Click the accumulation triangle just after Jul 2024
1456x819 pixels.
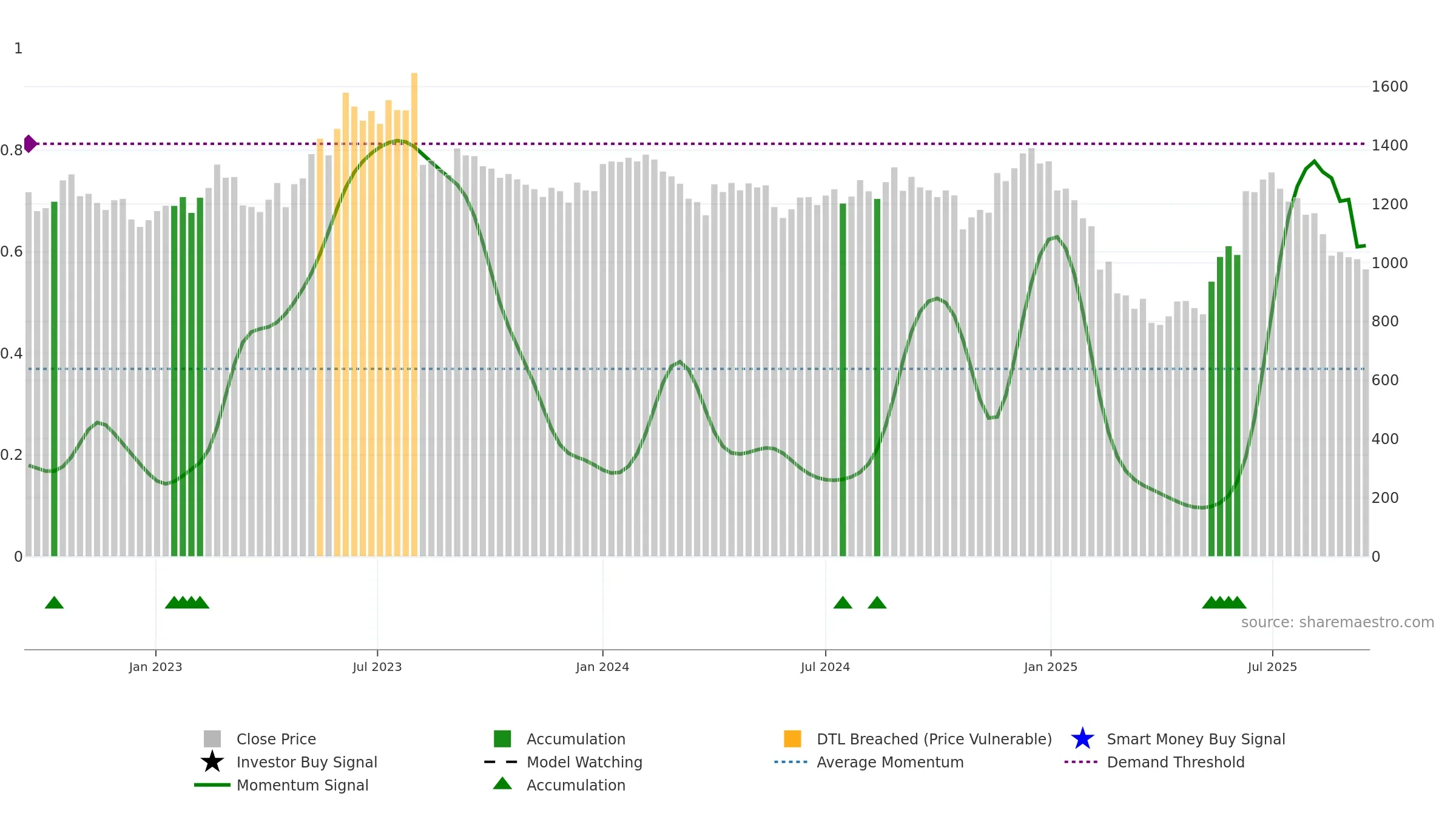(x=843, y=602)
